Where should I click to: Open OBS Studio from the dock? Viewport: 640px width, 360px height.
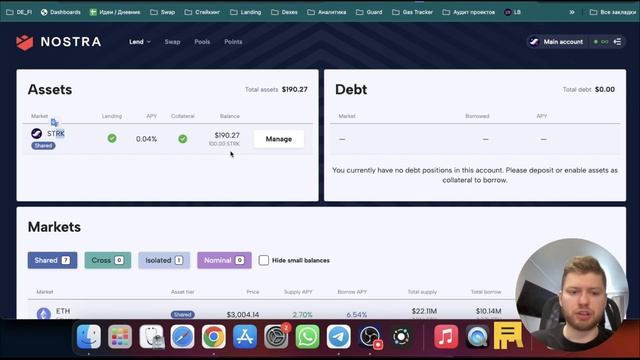[370, 337]
